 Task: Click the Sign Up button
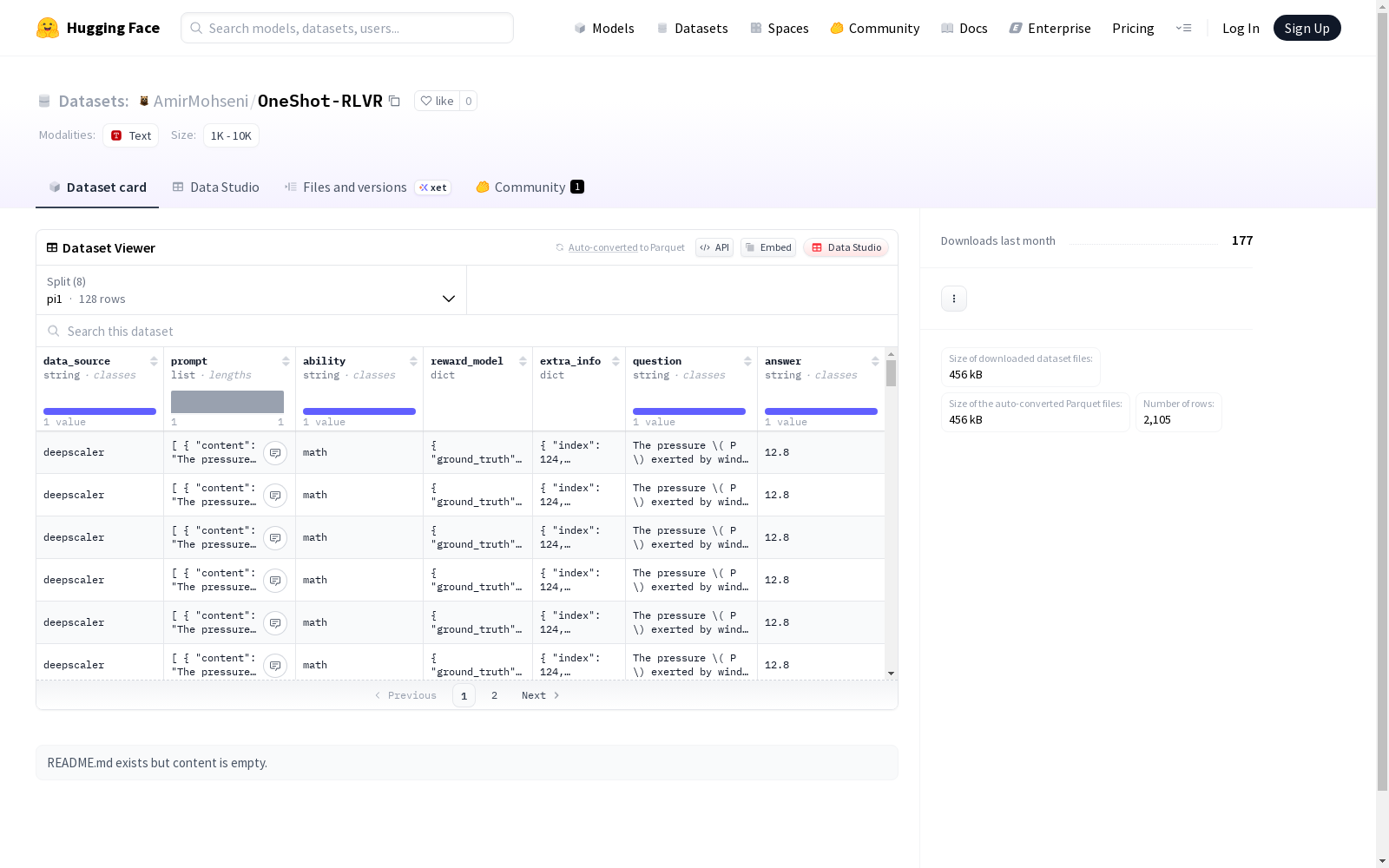pyautogui.click(x=1307, y=28)
